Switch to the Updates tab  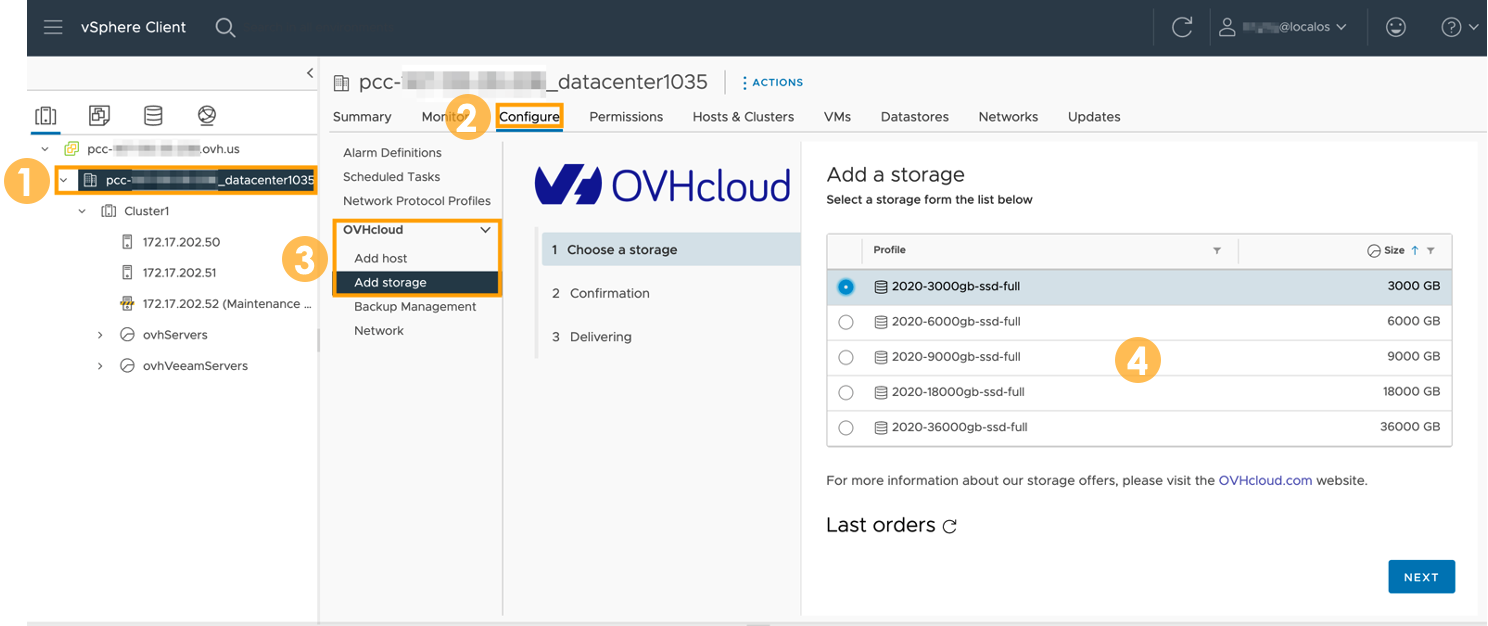[x=1094, y=116]
